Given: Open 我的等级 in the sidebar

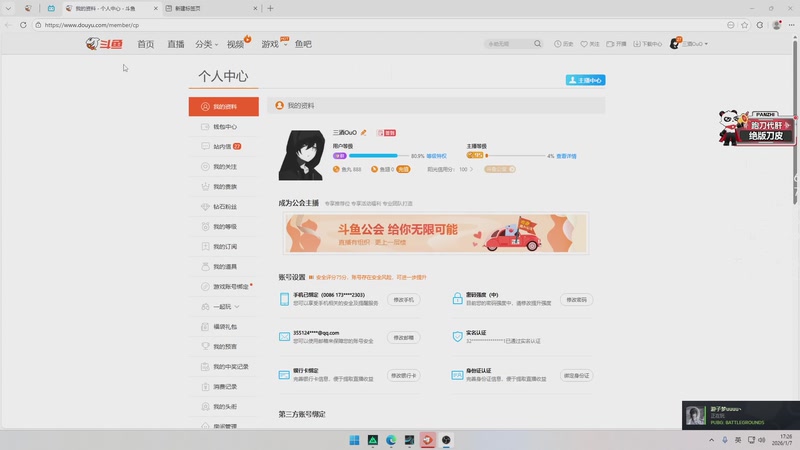Looking at the screenshot, I should point(223,227).
